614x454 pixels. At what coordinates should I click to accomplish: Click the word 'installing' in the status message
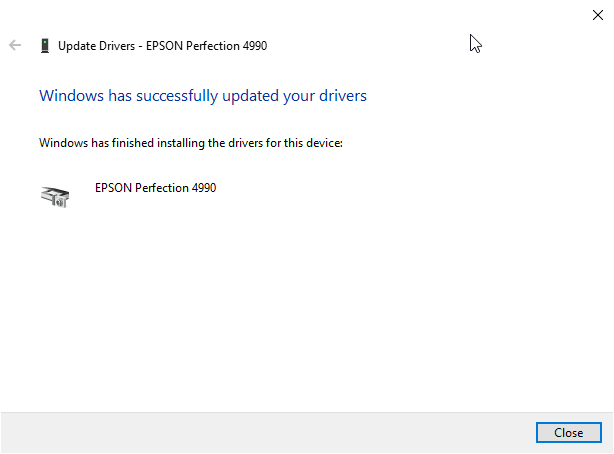pyautogui.click(x=181, y=143)
